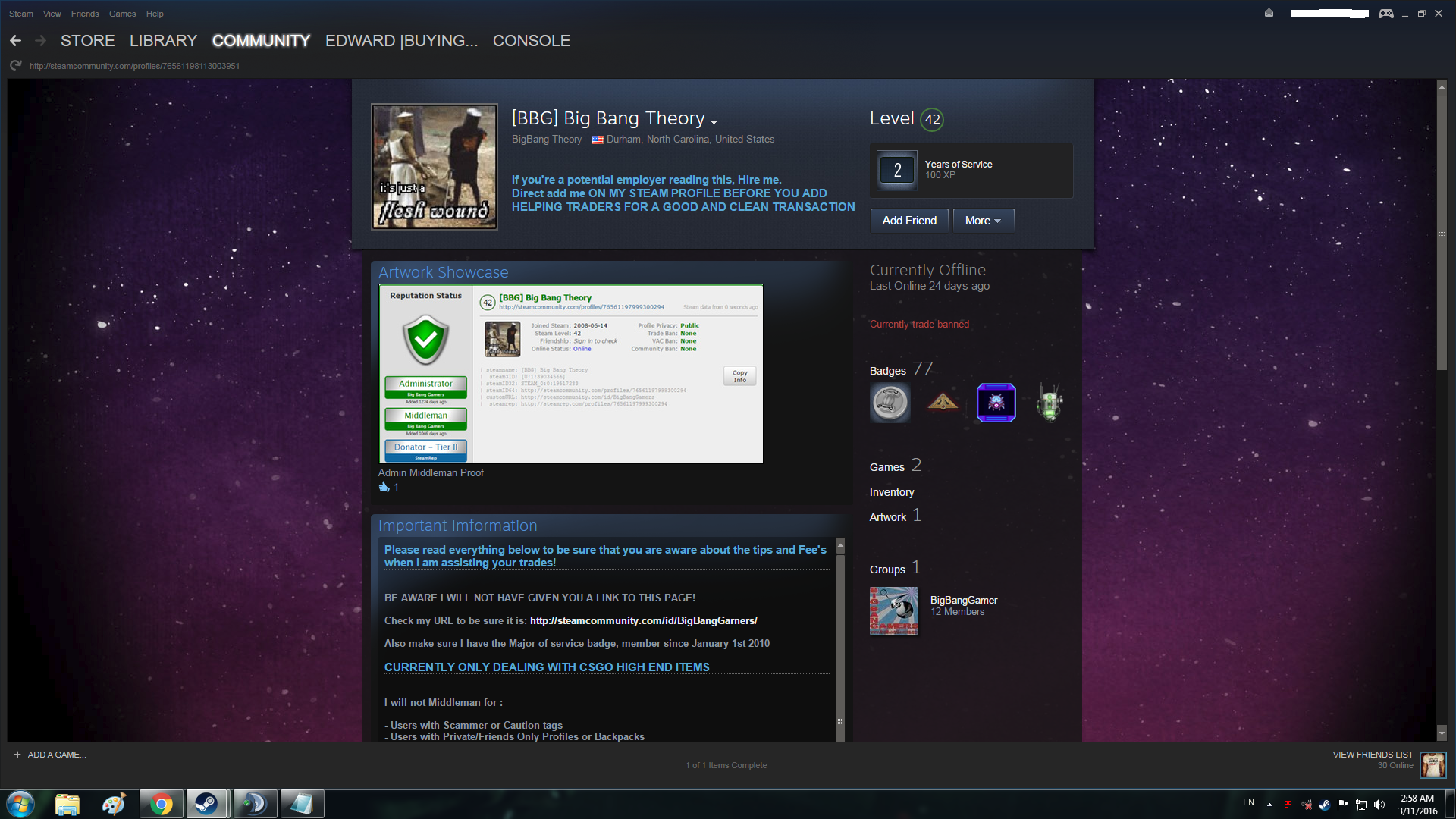Expand the More dropdown button
Screen dimensions: 1456x819
coord(983,221)
